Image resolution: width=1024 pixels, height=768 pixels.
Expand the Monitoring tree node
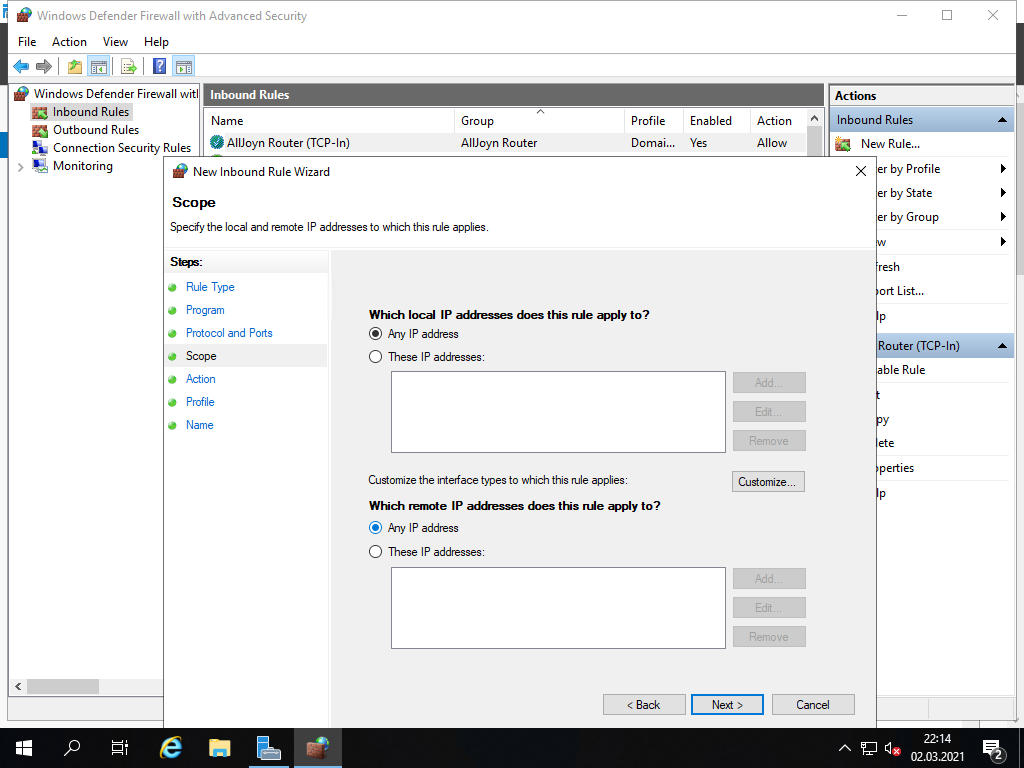(21, 167)
